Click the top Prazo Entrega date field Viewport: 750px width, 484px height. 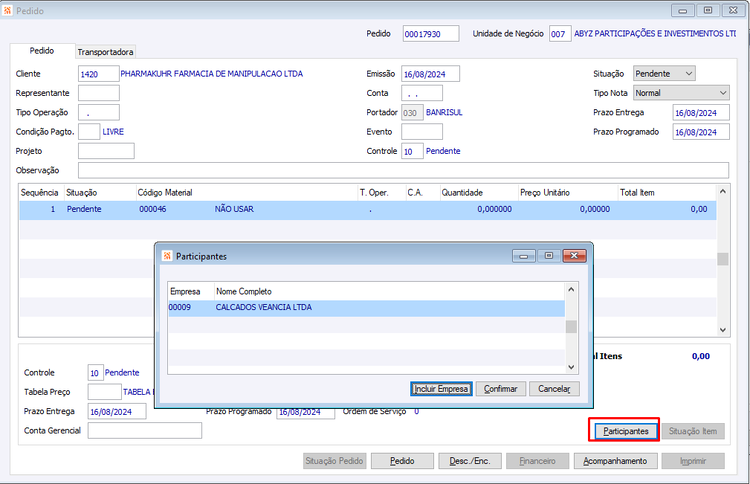[701, 112]
